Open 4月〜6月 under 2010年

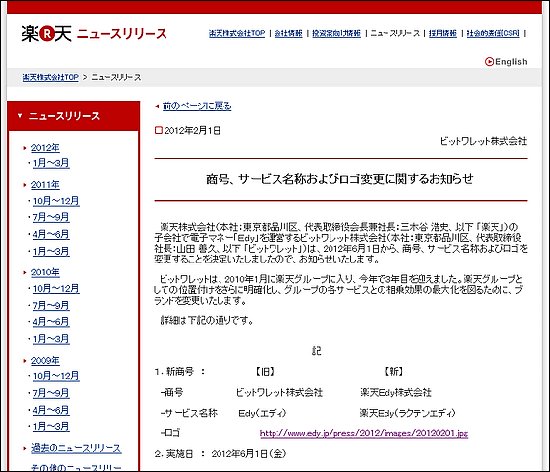click(51, 322)
